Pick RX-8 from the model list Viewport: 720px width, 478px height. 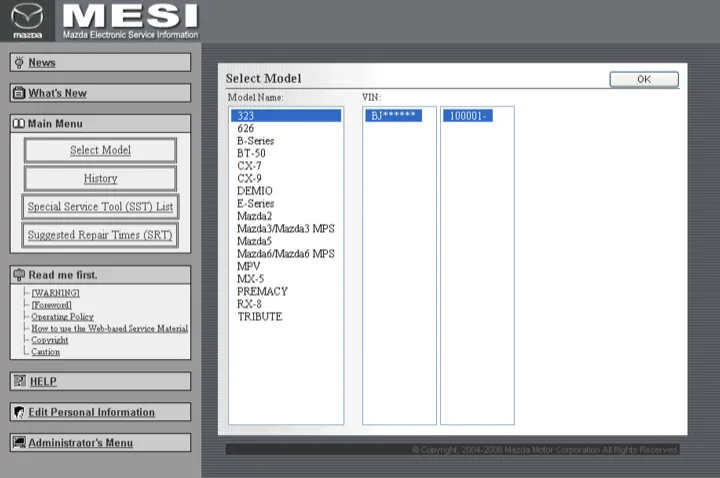pyautogui.click(x=286, y=304)
